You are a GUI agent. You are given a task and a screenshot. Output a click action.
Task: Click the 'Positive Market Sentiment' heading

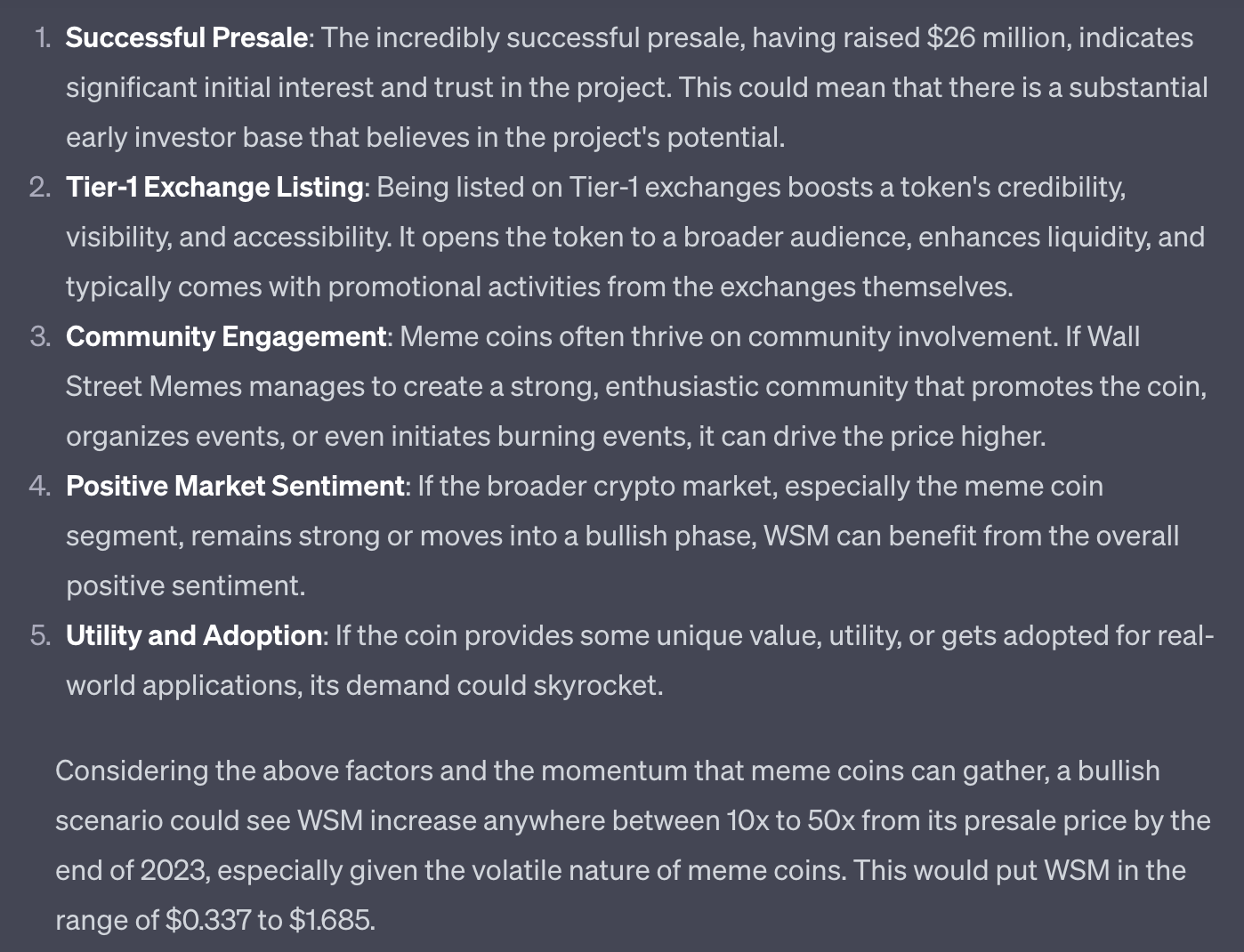pyautogui.click(x=235, y=486)
